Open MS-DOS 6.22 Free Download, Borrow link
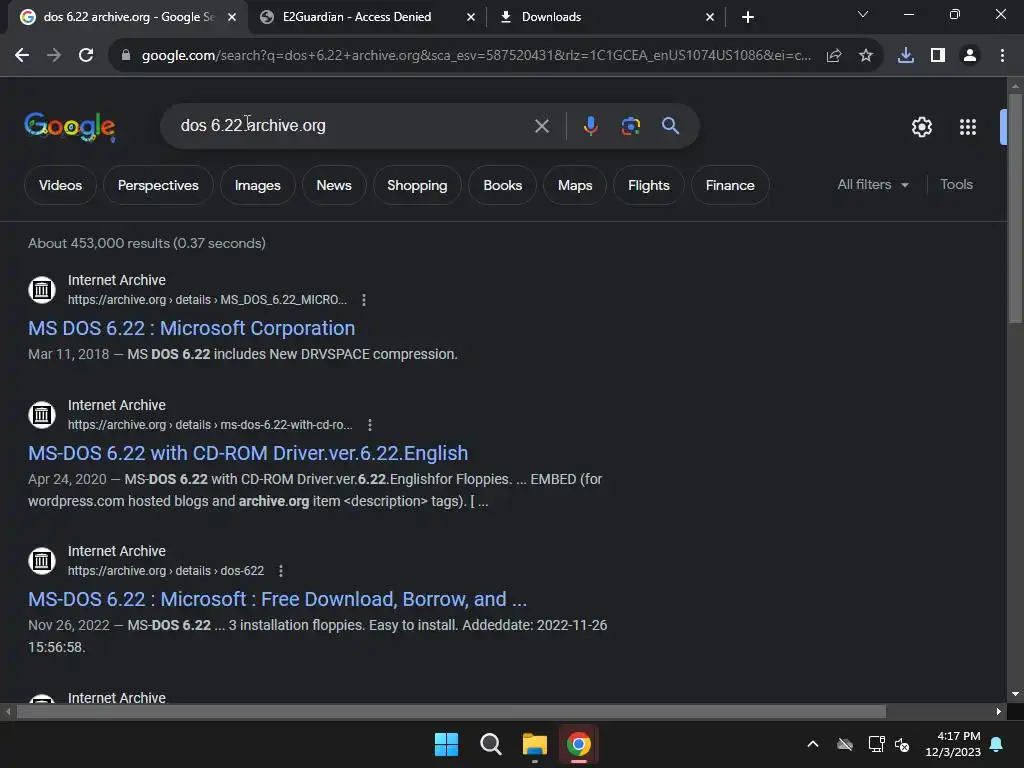This screenshot has width=1024, height=768. (x=277, y=600)
